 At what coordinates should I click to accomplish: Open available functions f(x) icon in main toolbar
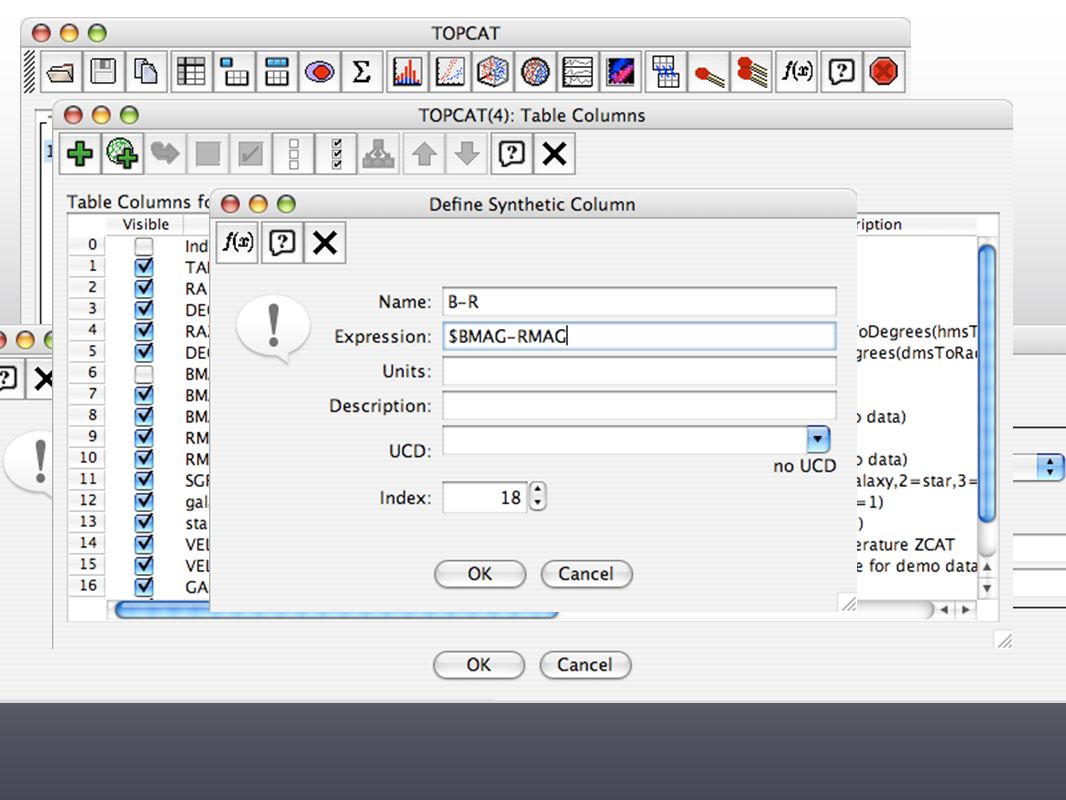[796, 71]
